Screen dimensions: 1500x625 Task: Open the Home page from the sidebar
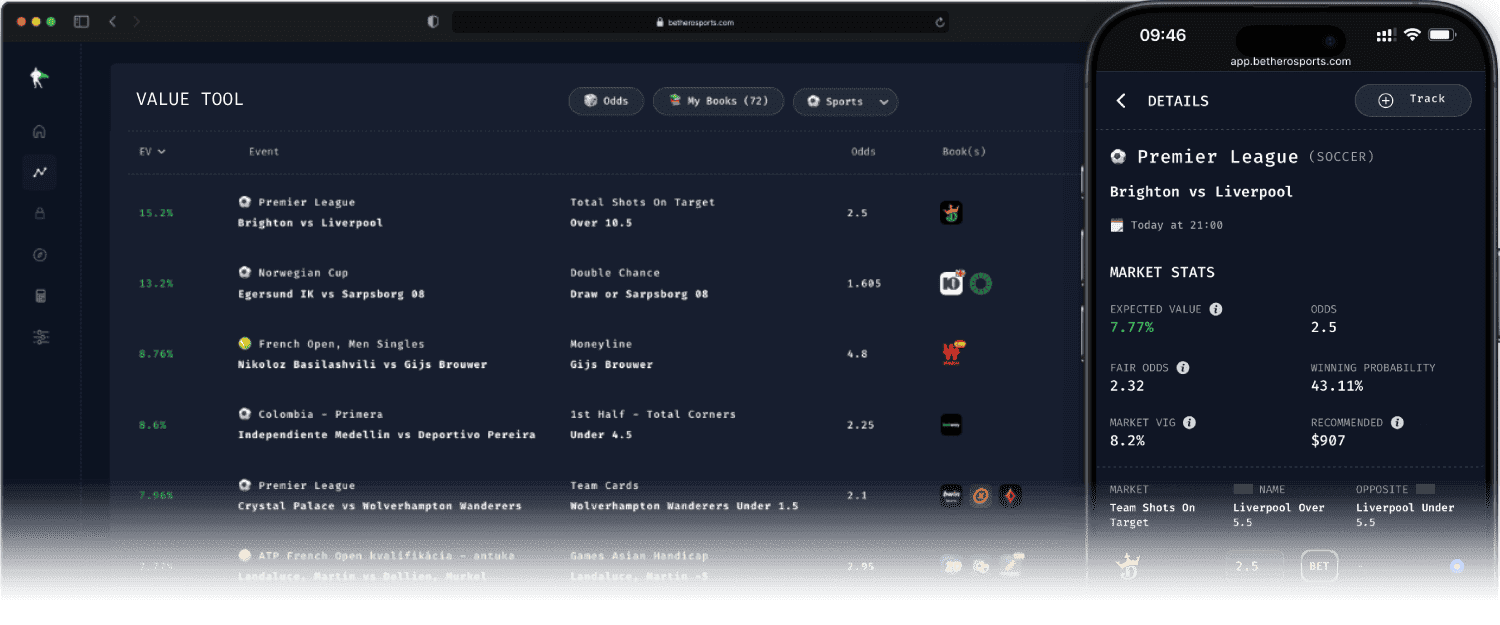pyautogui.click(x=40, y=131)
